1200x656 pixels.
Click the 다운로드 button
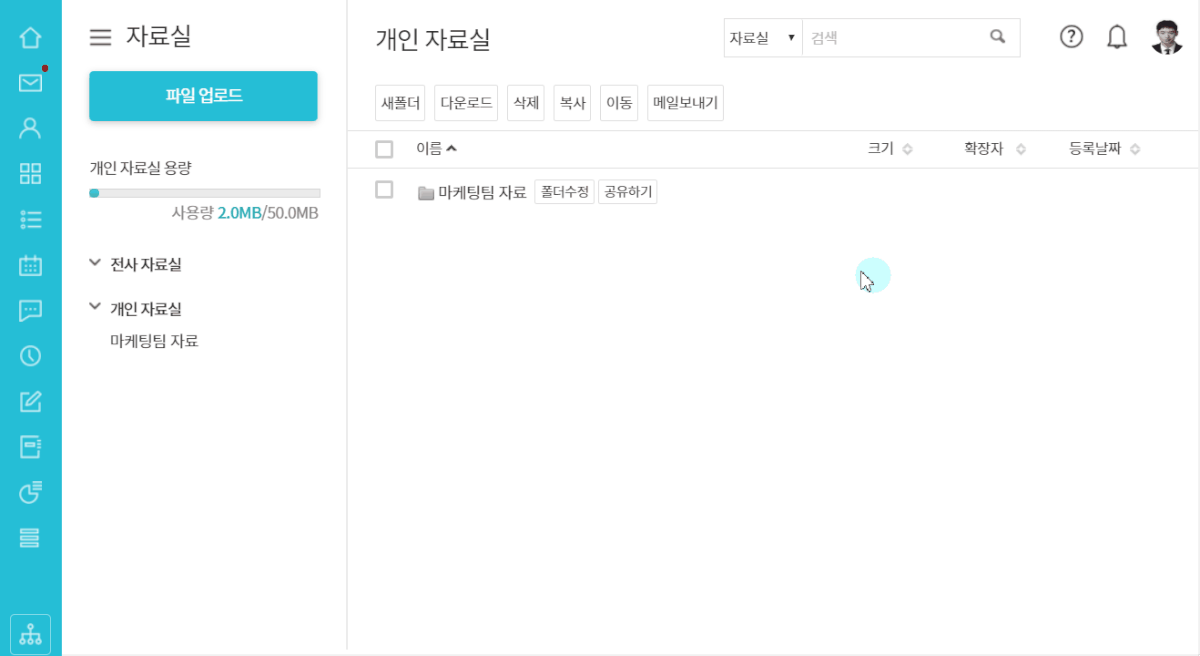click(466, 103)
